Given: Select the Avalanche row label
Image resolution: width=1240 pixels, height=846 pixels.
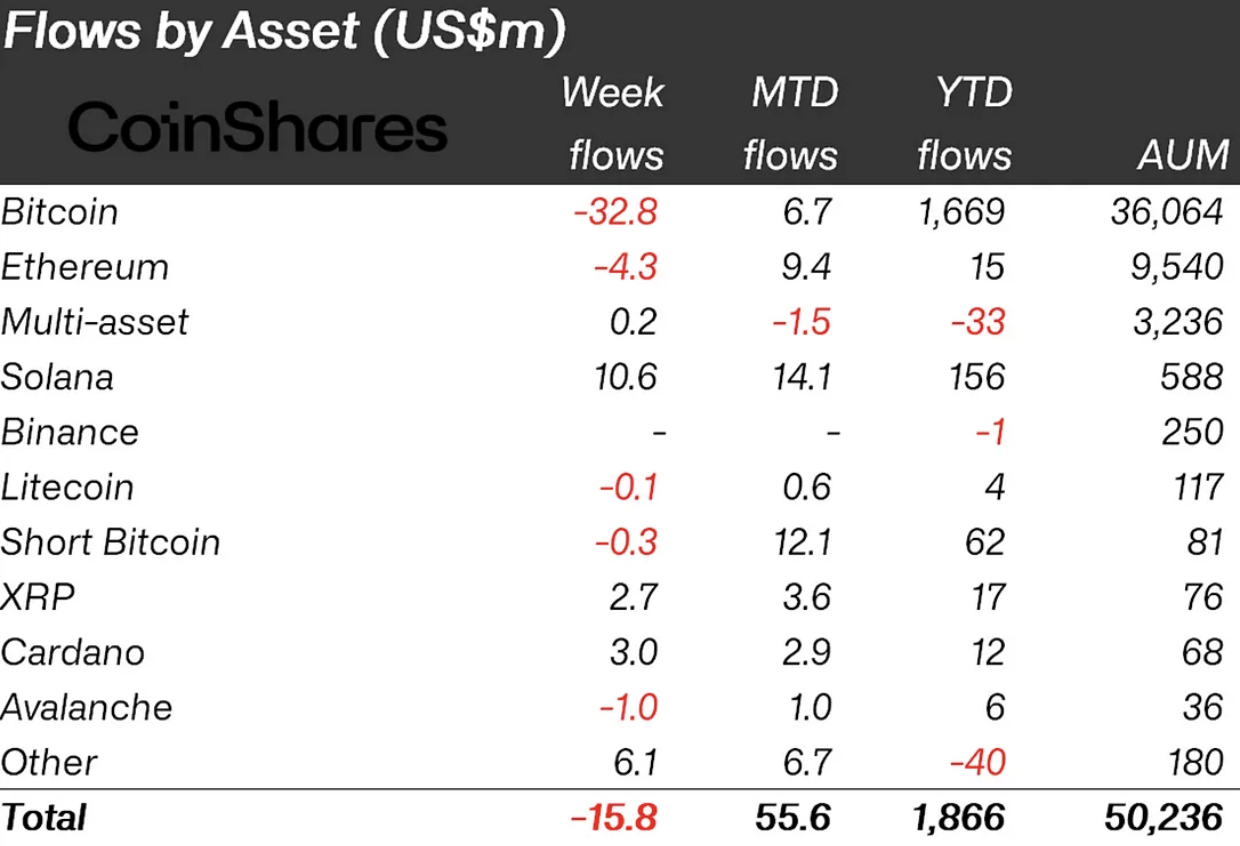Looking at the screenshot, I should tap(87, 707).
